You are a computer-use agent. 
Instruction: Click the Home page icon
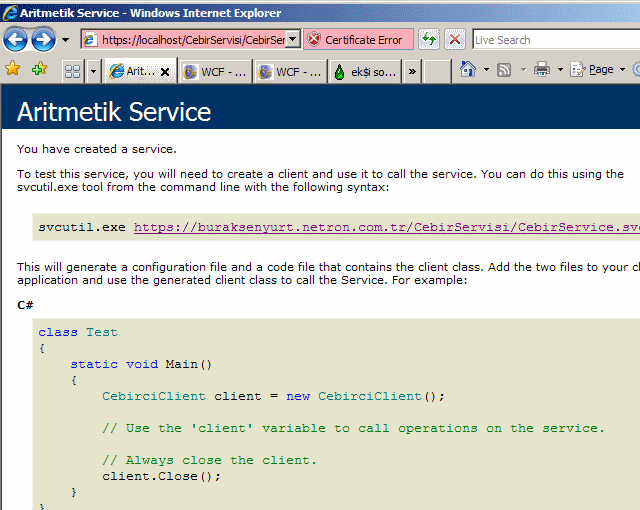point(467,70)
